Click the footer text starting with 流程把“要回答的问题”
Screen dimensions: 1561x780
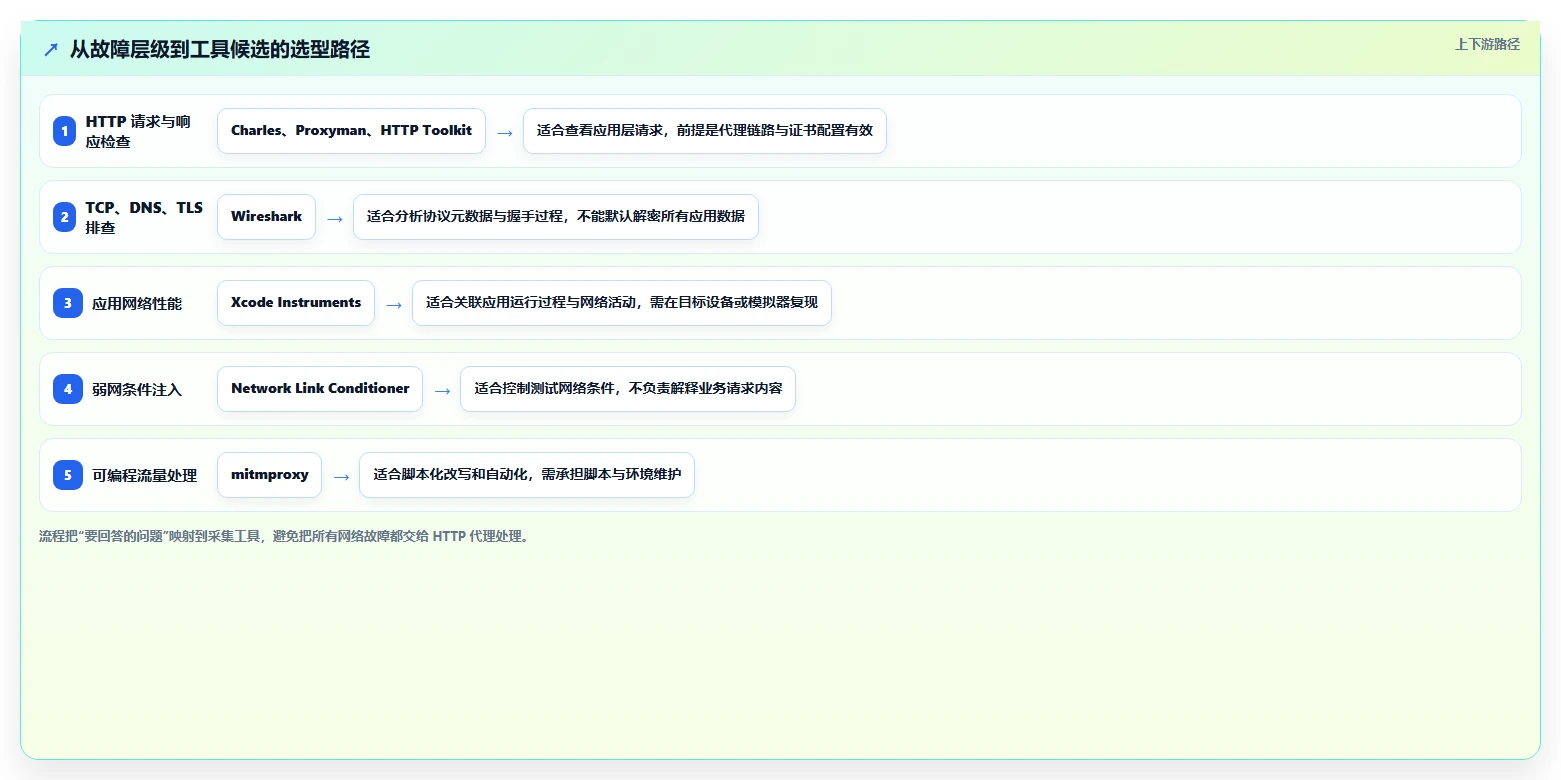click(285, 536)
